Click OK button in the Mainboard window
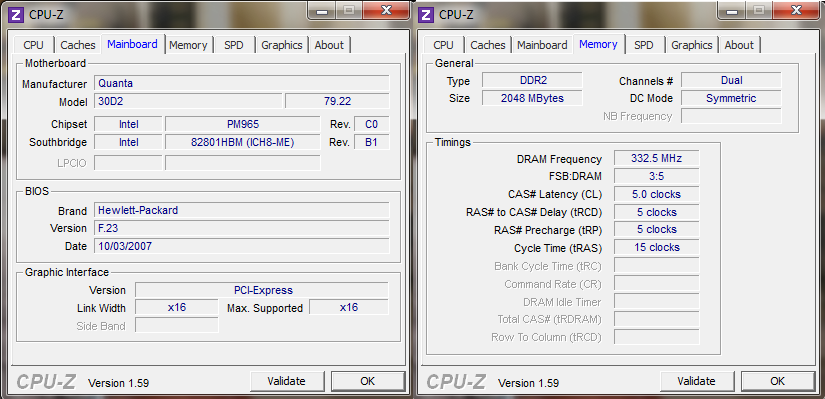Screen dimensions: 825x399 [368, 381]
